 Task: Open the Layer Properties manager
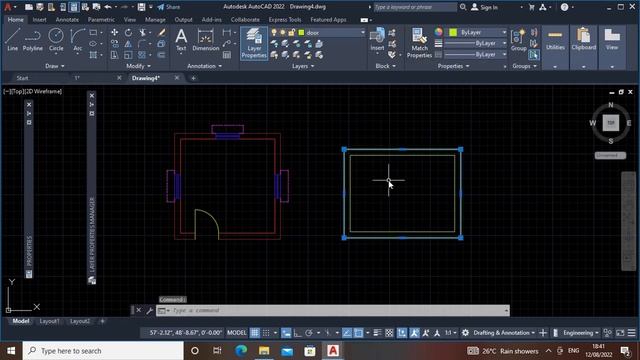254,43
